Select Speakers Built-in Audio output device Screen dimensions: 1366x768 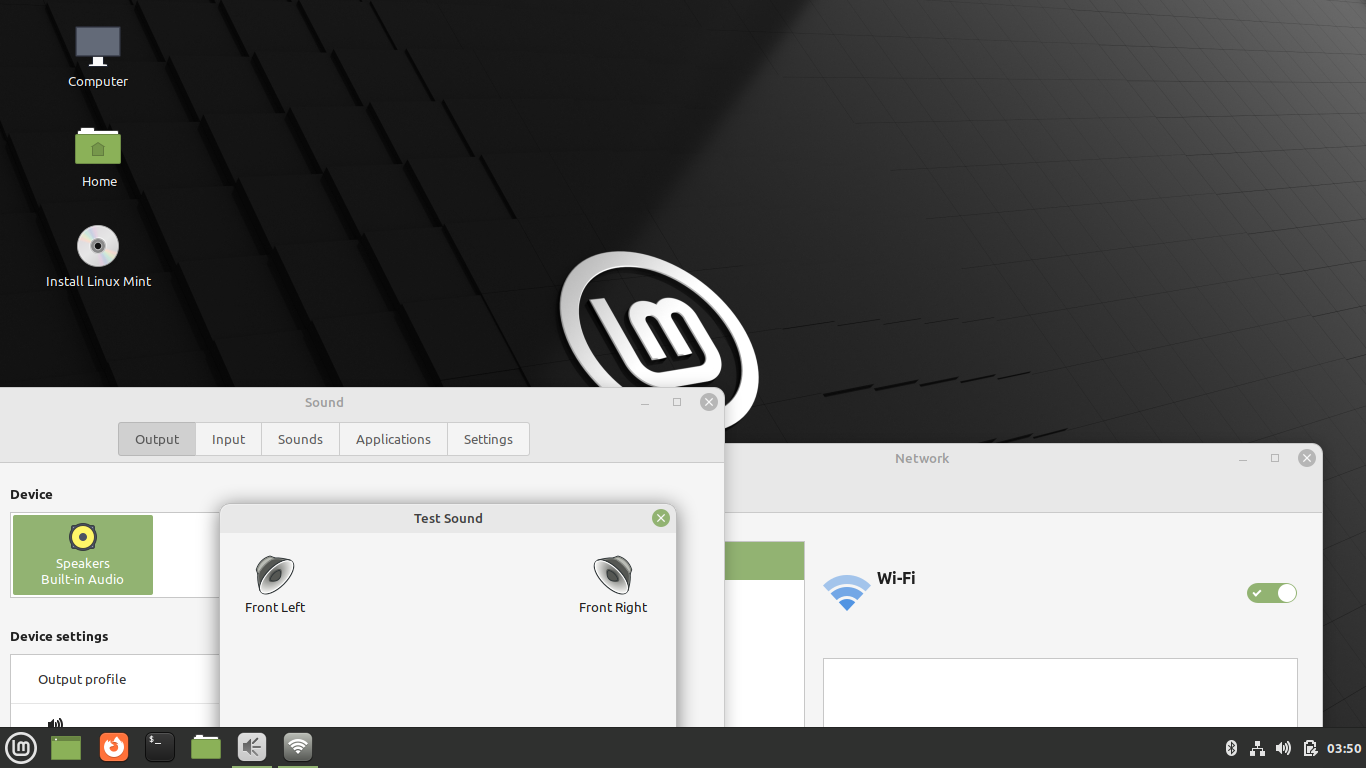pos(83,555)
